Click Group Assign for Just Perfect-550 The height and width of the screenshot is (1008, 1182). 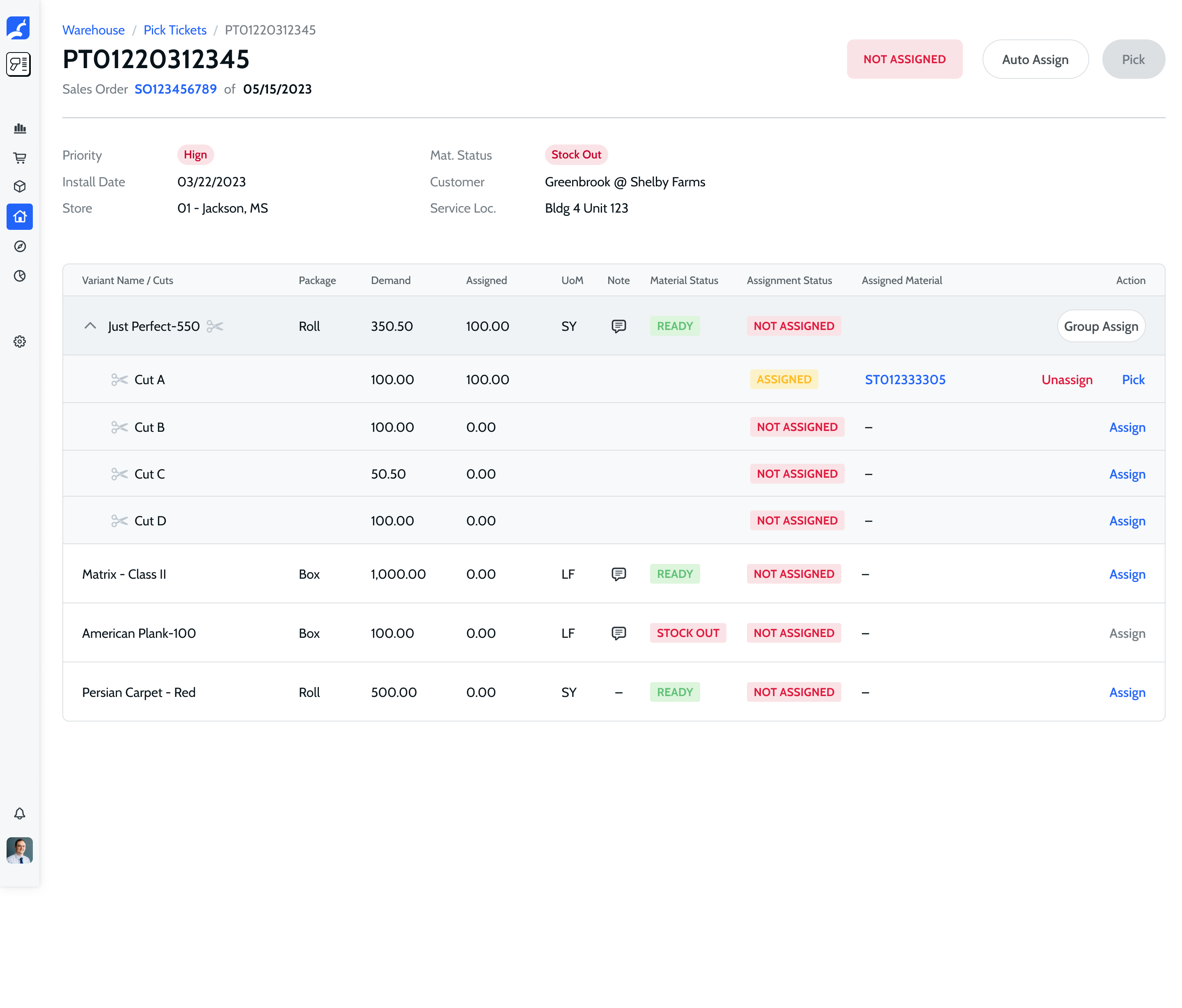point(1100,326)
